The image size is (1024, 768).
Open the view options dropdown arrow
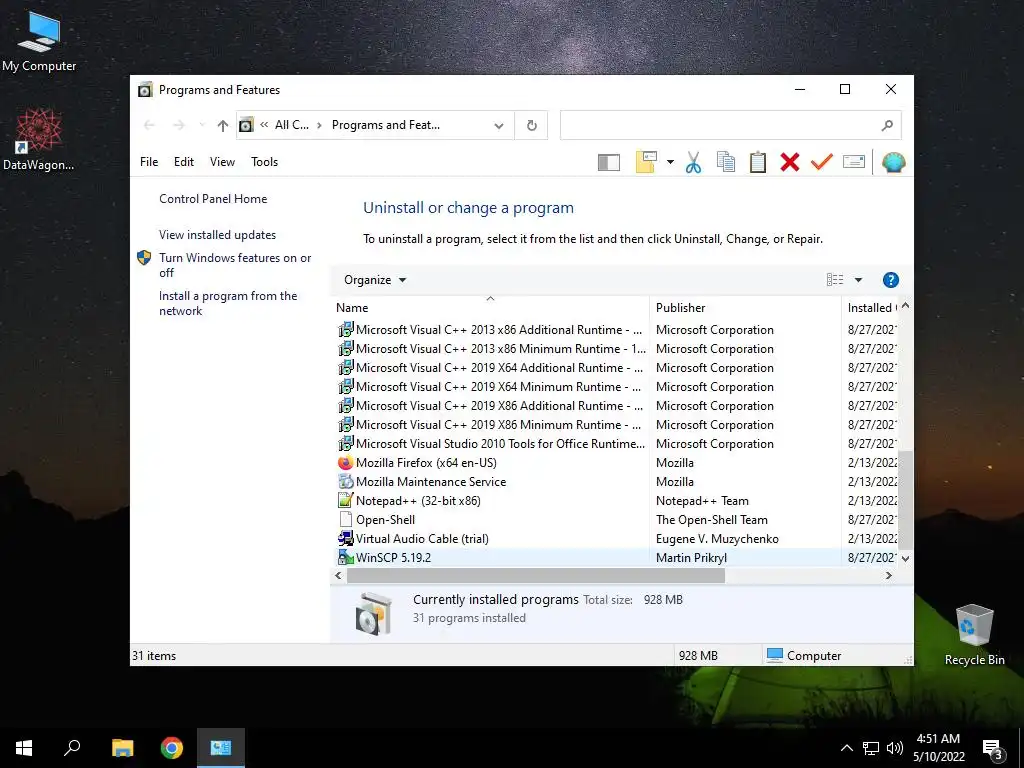tap(858, 280)
